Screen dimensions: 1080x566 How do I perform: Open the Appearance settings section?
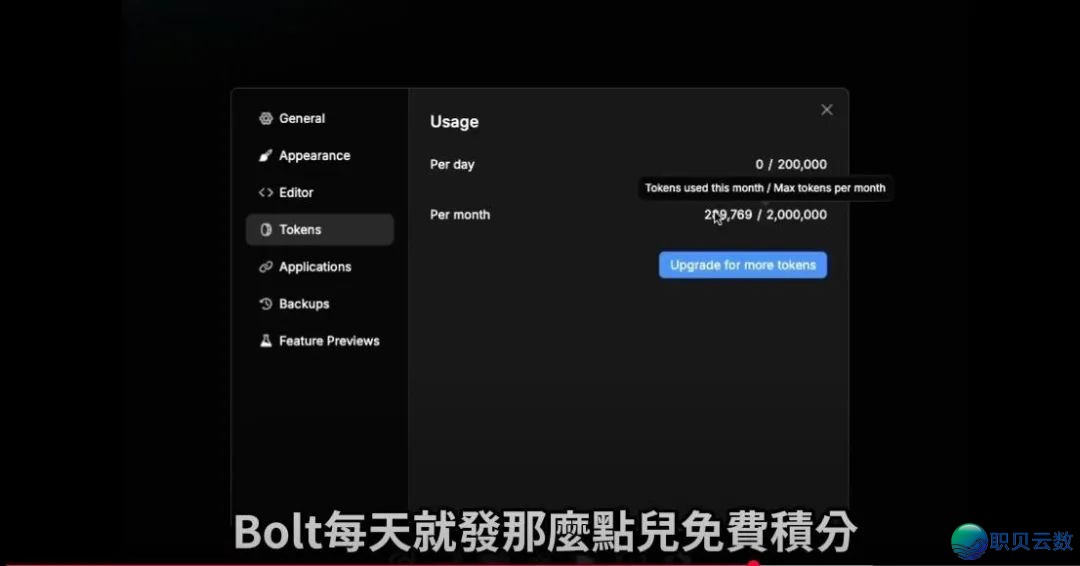pyautogui.click(x=320, y=156)
